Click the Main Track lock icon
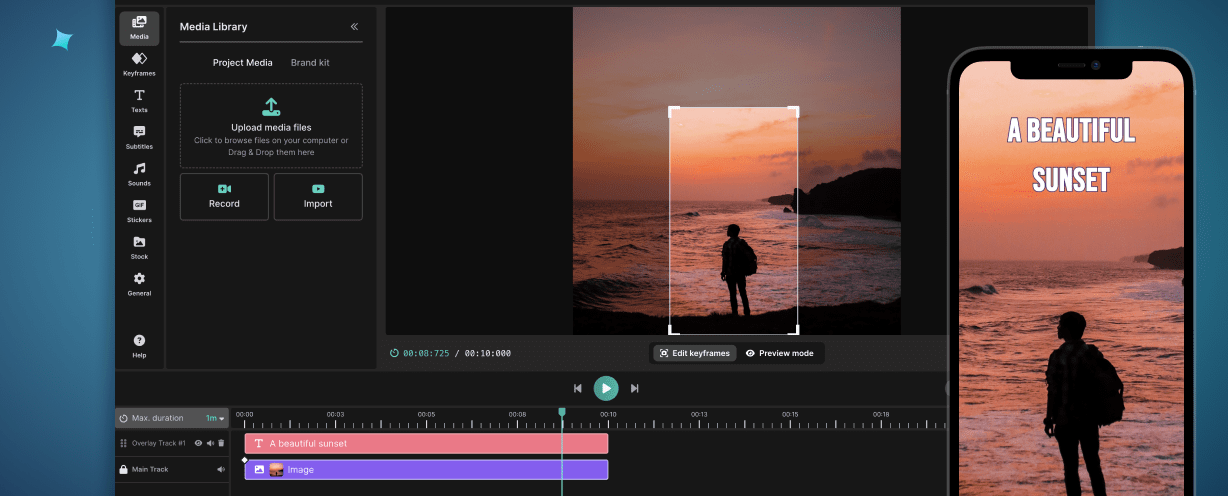The width and height of the screenshot is (1228, 496). (x=123, y=469)
